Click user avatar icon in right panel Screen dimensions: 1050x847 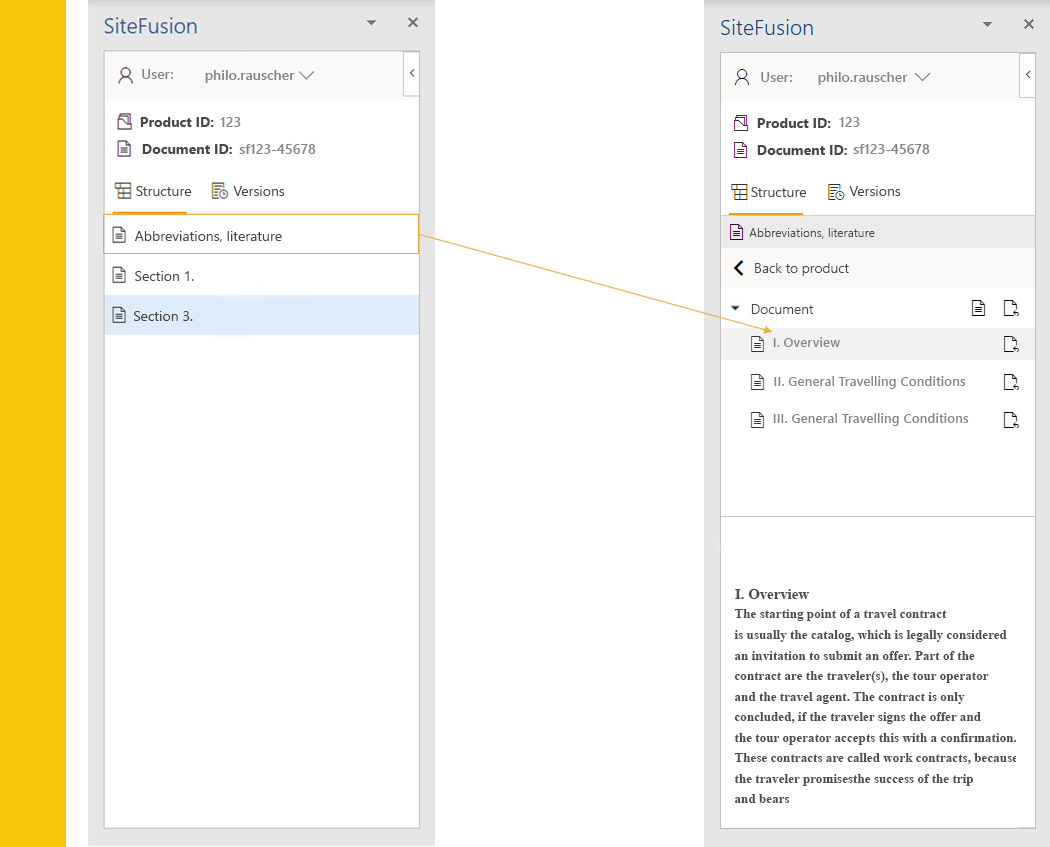[x=742, y=78]
